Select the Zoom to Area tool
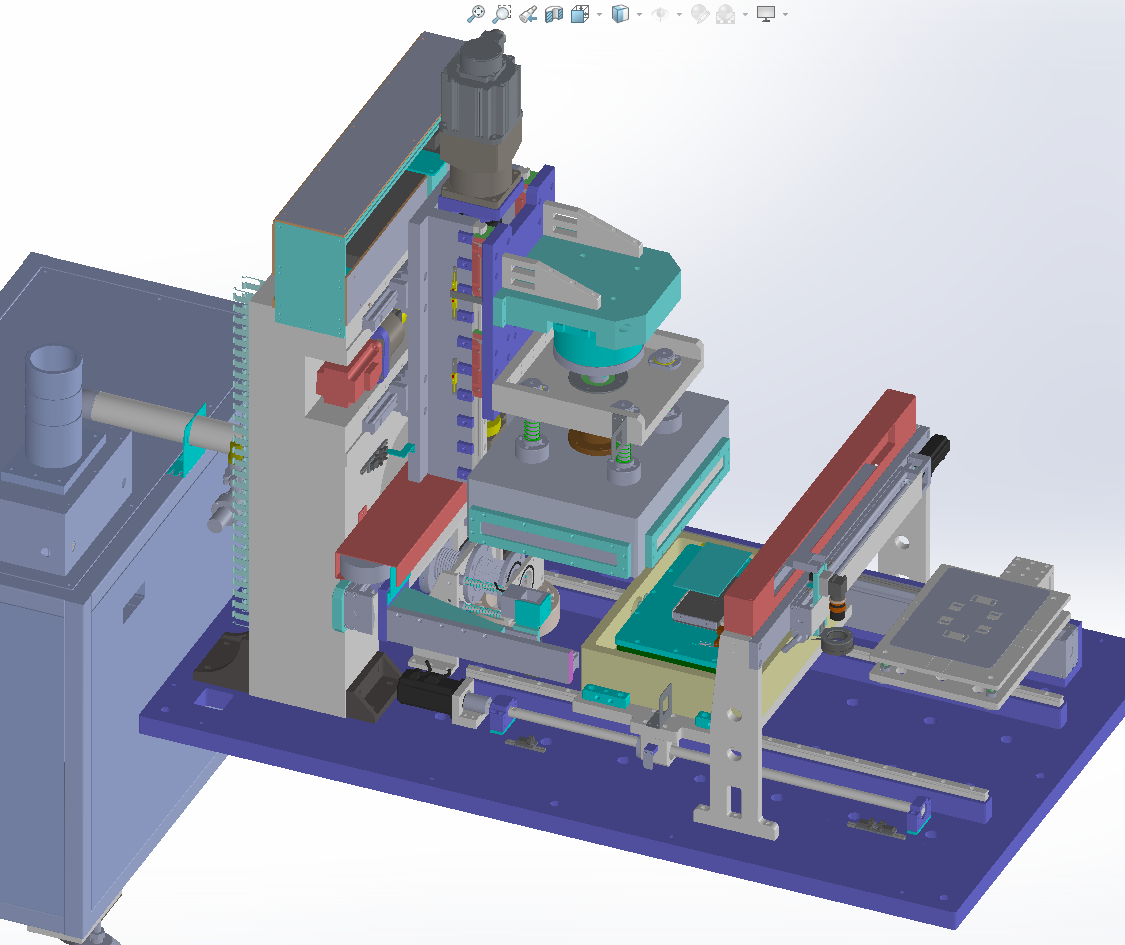Viewport: 1125px width, 945px height. [502, 14]
